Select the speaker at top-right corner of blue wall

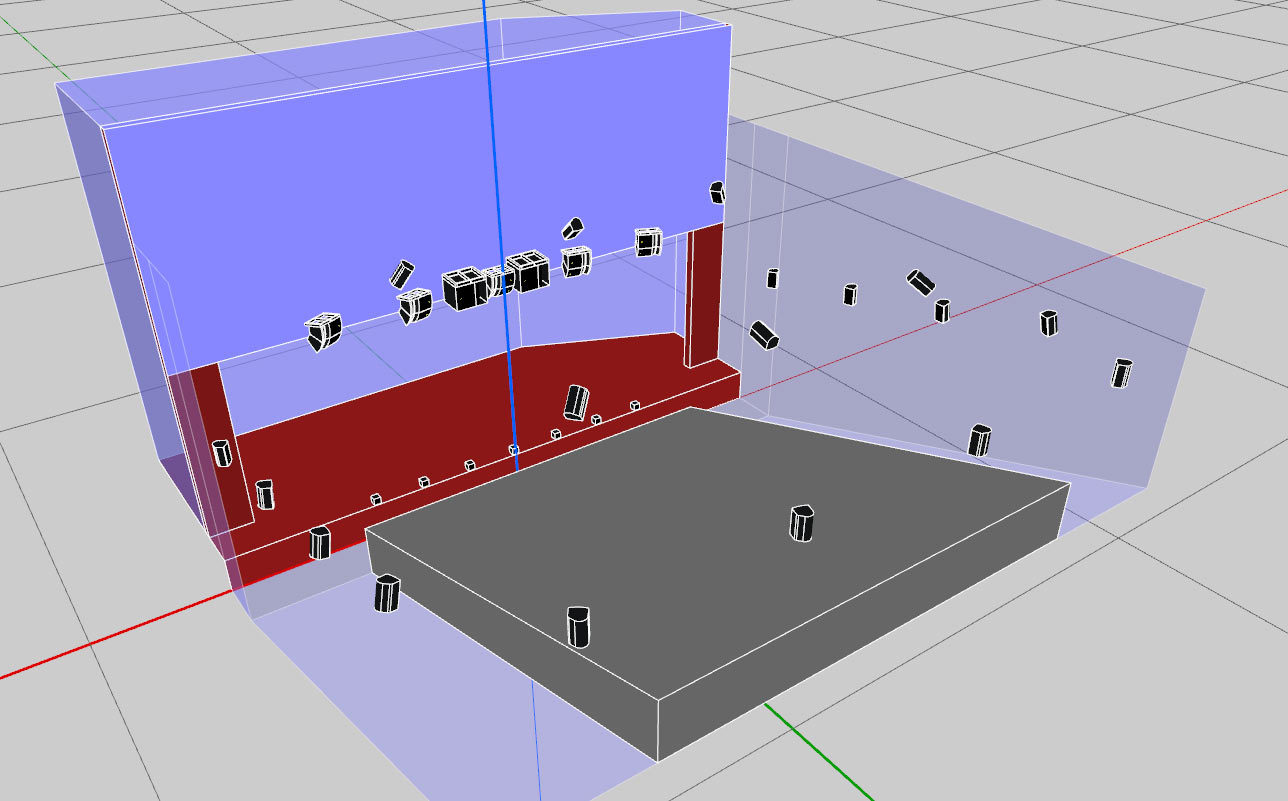[x=717, y=191]
